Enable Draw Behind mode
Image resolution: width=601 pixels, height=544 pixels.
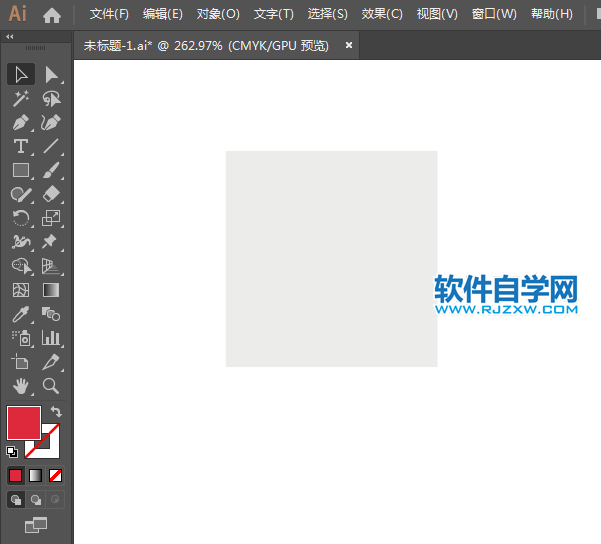point(36,500)
